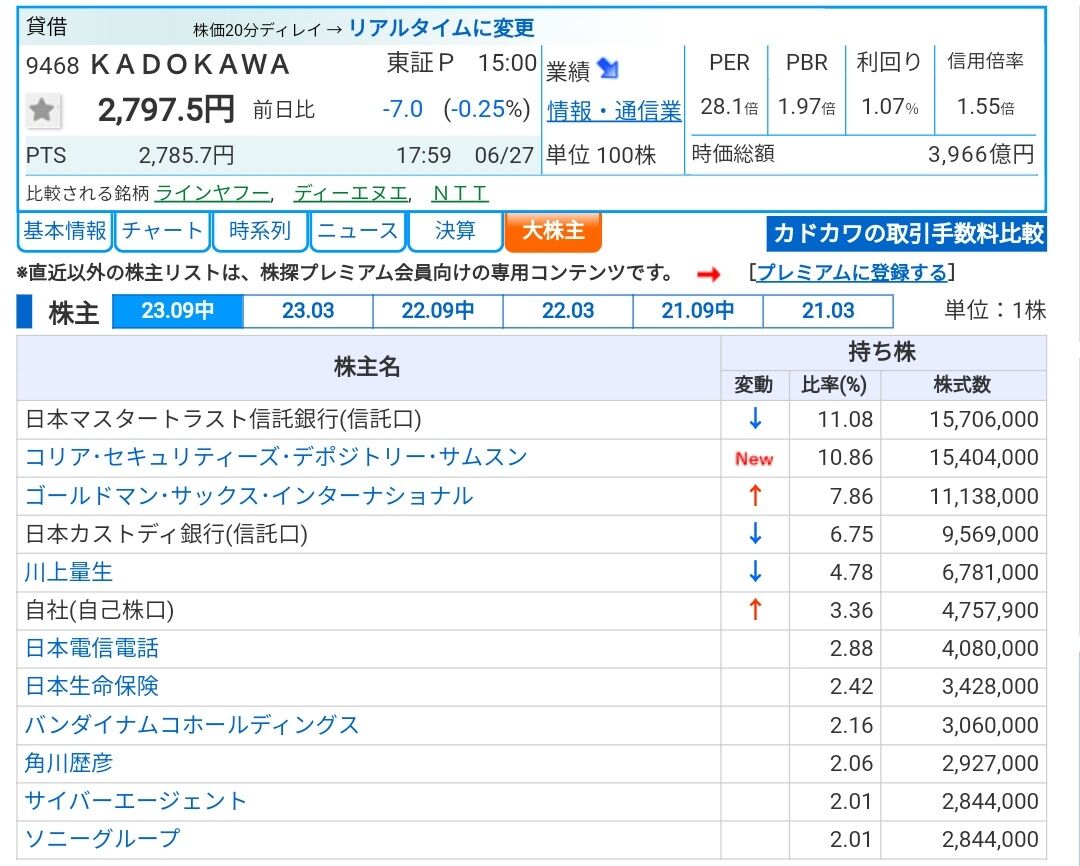Click the 株式数 column header
This screenshot has width=1080, height=866.
pyautogui.click(x=962, y=384)
